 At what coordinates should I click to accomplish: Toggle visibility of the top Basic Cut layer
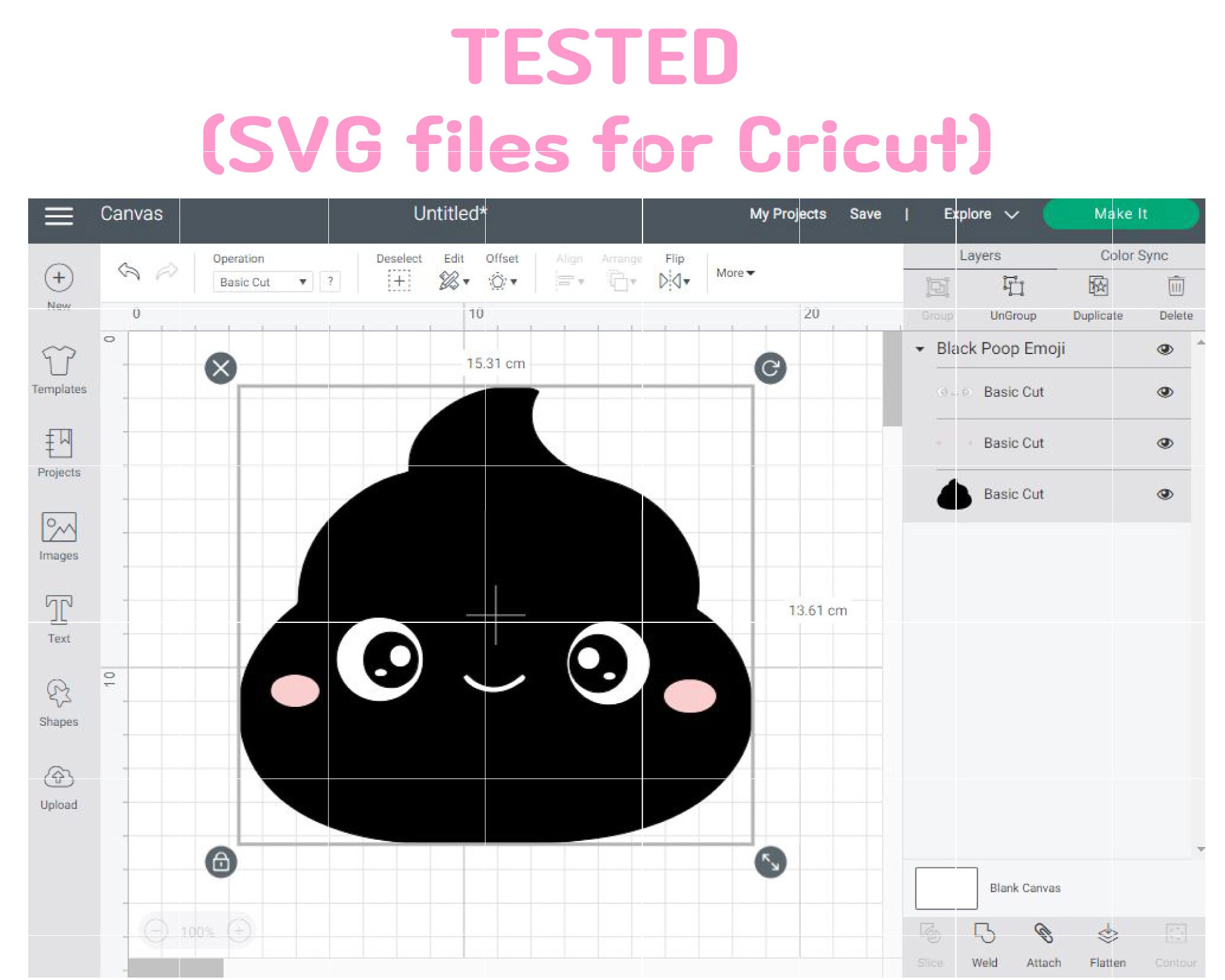click(x=1166, y=392)
